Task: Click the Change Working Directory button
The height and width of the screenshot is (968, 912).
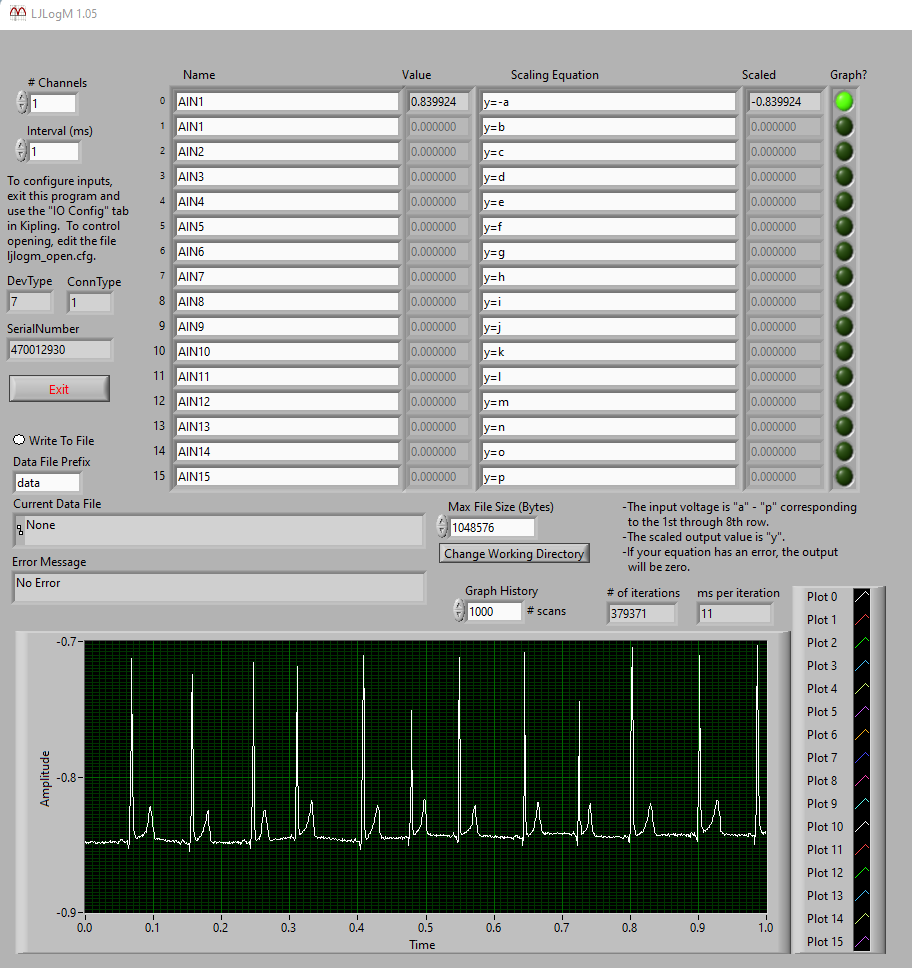Action: 515,553
